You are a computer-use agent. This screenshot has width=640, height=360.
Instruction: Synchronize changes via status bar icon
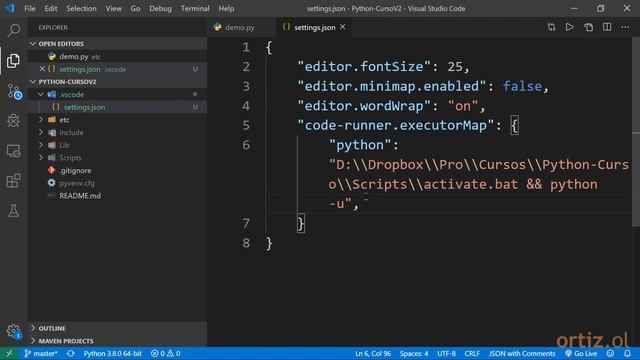[71, 353]
